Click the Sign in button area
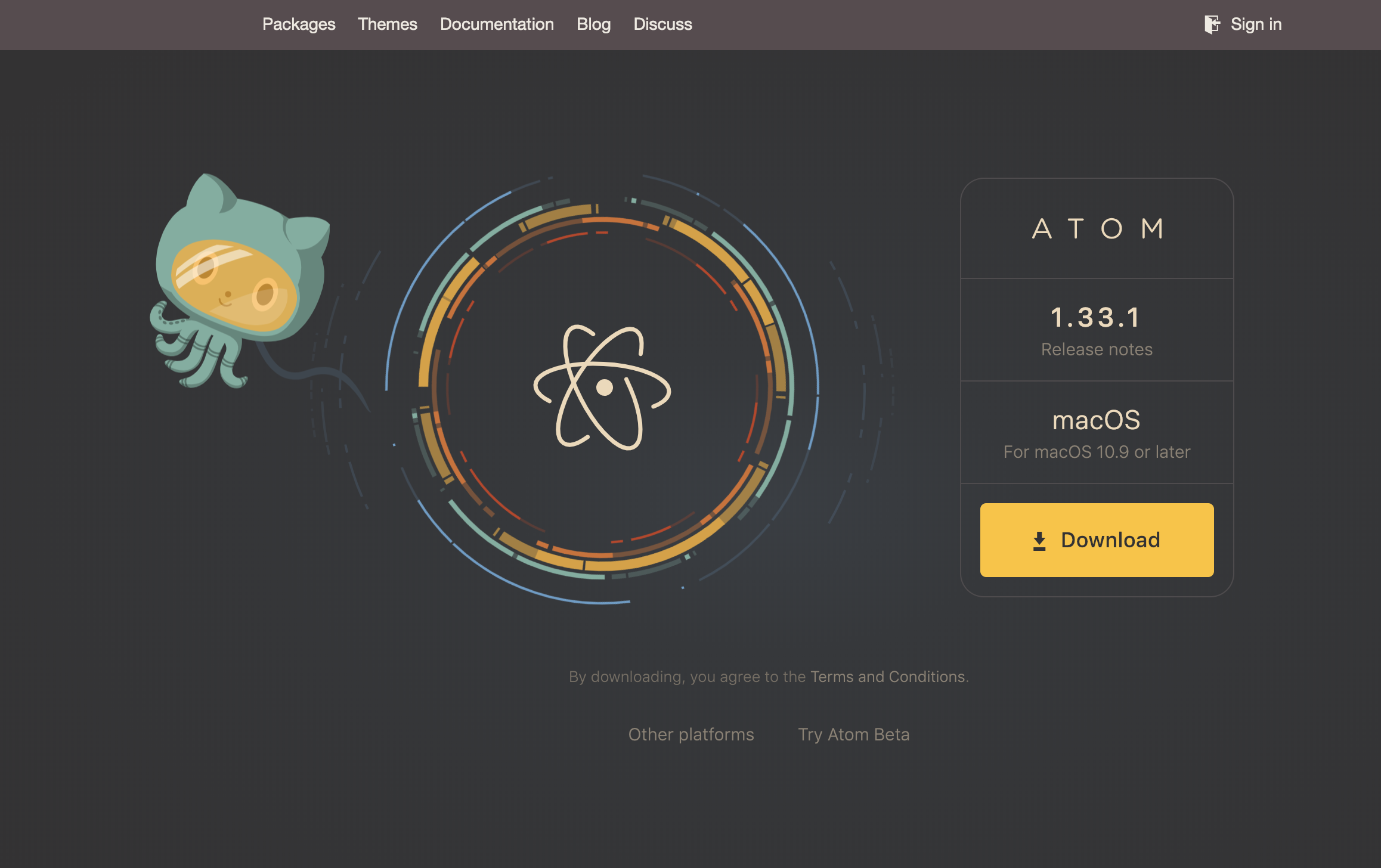1381x868 pixels. point(1242,24)
